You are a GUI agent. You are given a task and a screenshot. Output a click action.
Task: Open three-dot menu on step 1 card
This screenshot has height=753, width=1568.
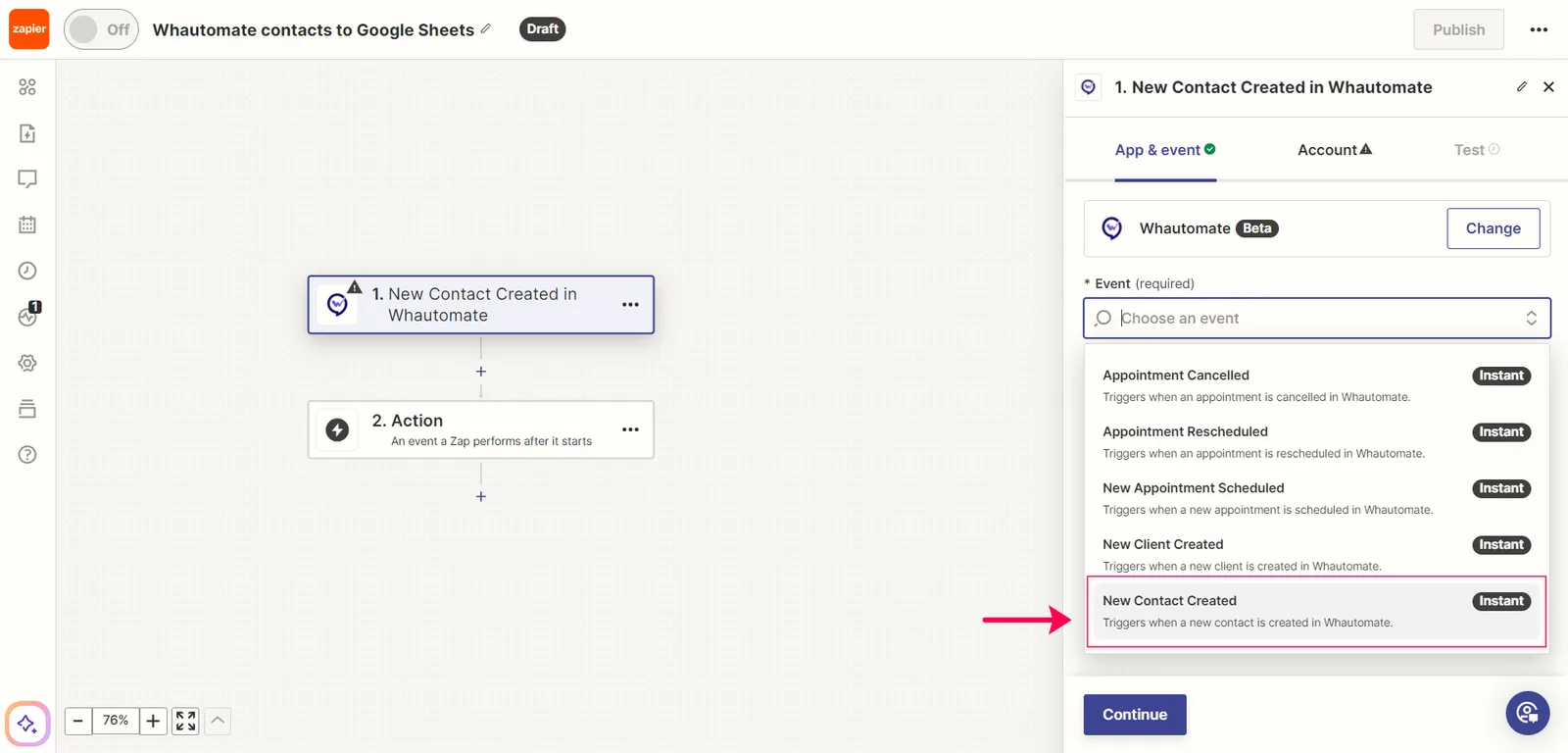tap(630, 305)
